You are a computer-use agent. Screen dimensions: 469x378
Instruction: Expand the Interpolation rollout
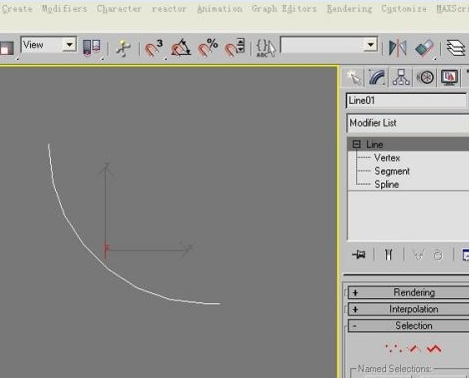click(x=408, y=309)
